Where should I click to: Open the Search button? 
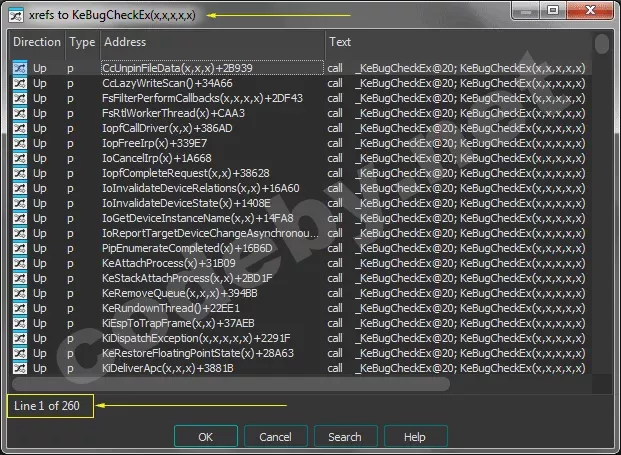tap(345, 436)
